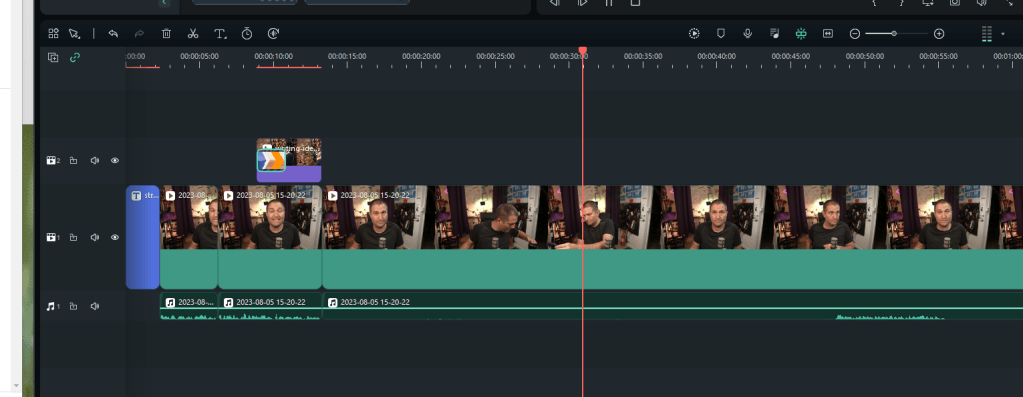Hide video track 1 with eye icon
This screenshot has width=1023, height=397.
tap(115, 237)
